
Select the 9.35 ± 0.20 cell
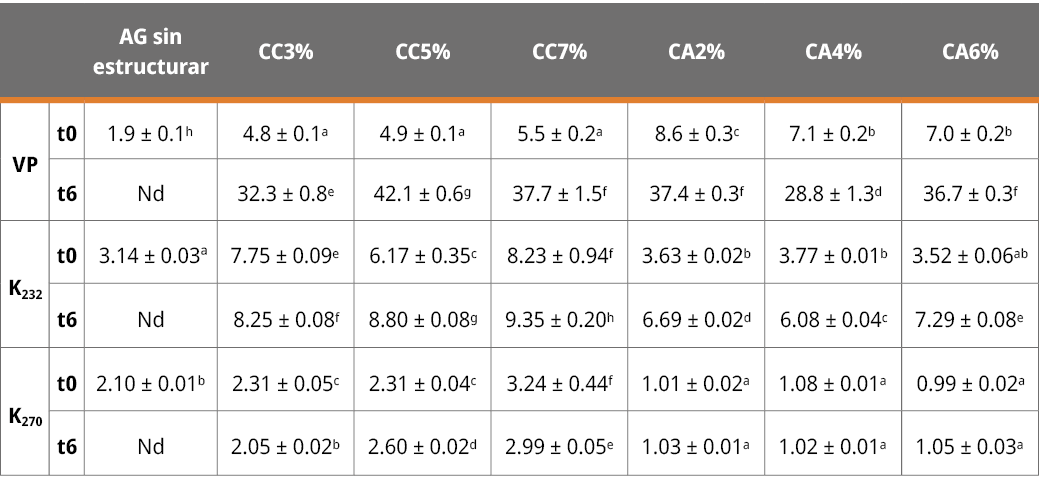559,320
